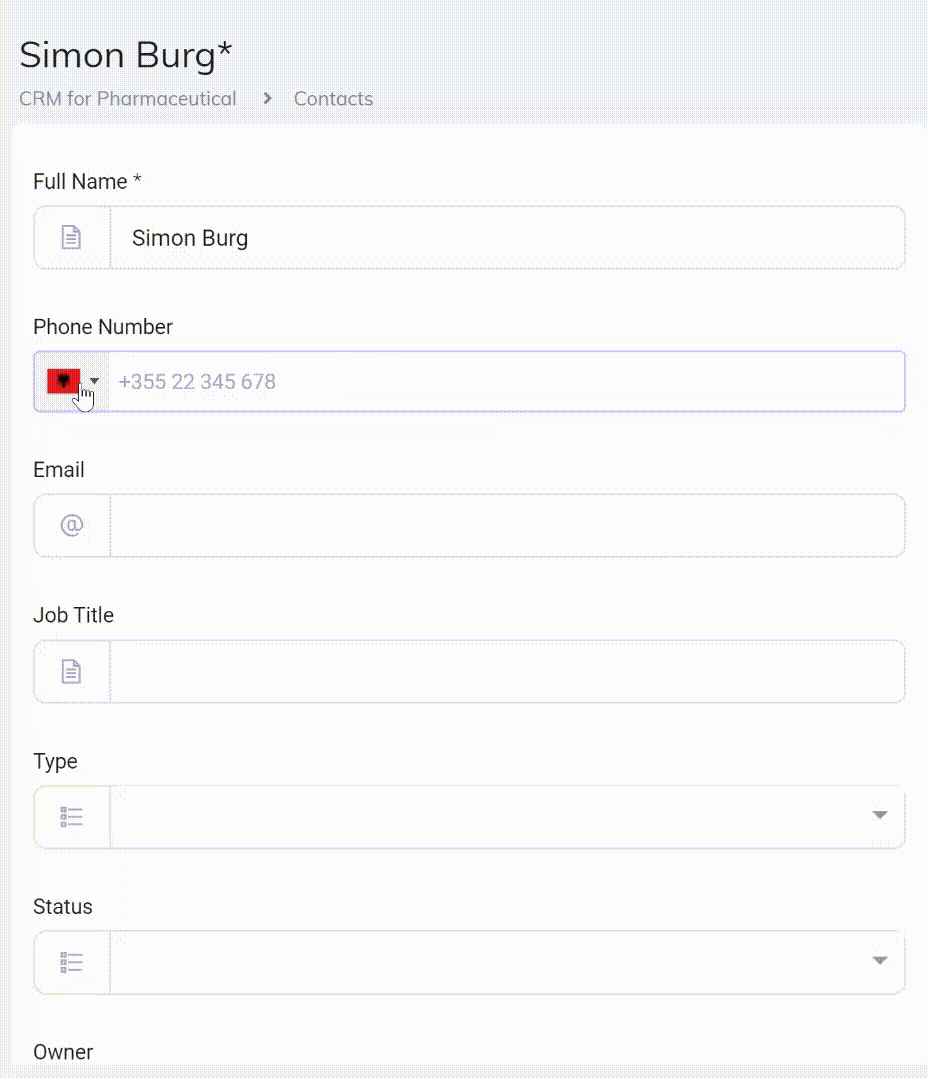Navigate to CRM for Pharmaceutical
Image resolution: width=928 pixels, height=1078 pixels.
(x=127, y=98)
